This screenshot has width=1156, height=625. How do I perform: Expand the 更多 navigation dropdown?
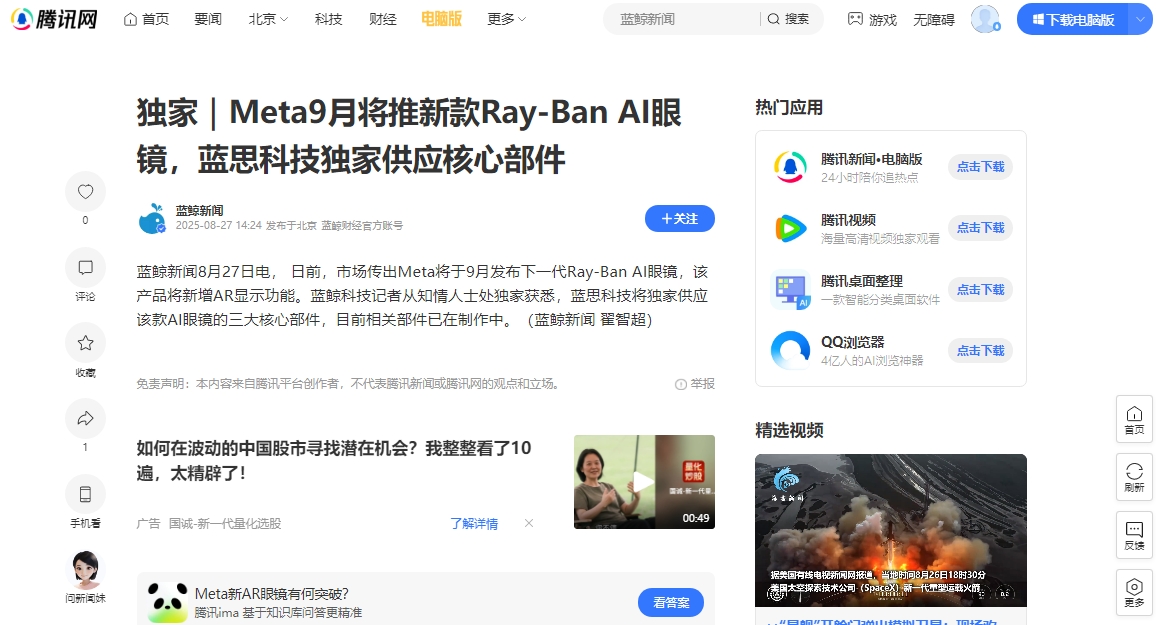[x=506, y=19]
